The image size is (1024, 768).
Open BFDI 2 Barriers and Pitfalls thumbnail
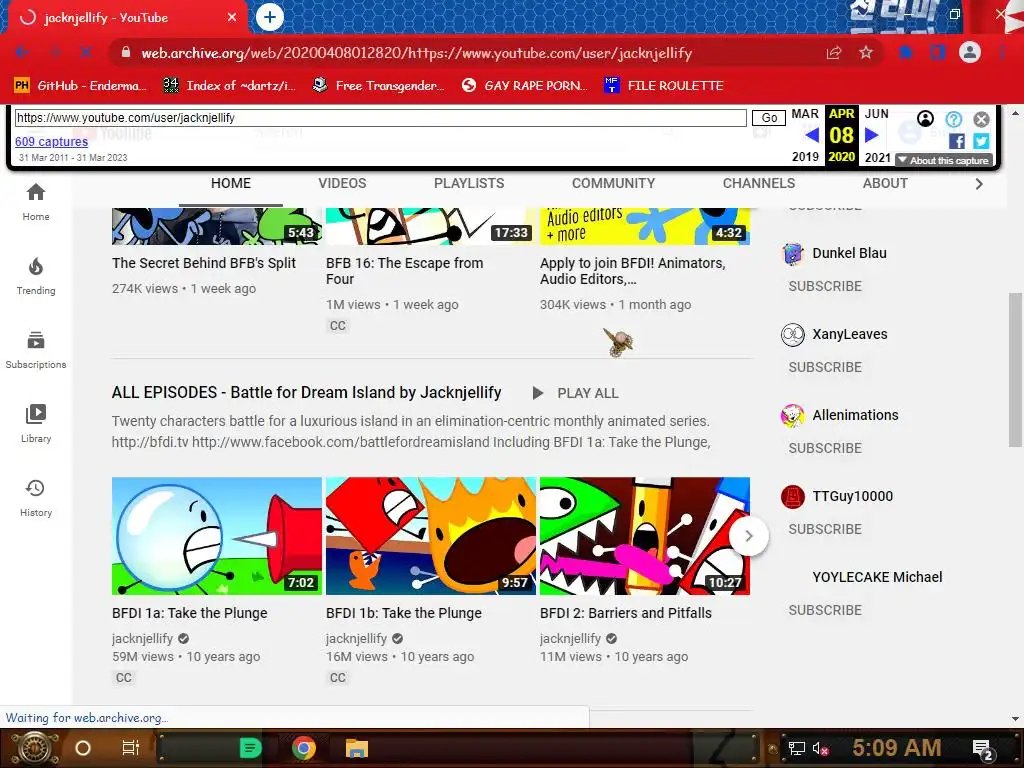(x=645, y=536)
